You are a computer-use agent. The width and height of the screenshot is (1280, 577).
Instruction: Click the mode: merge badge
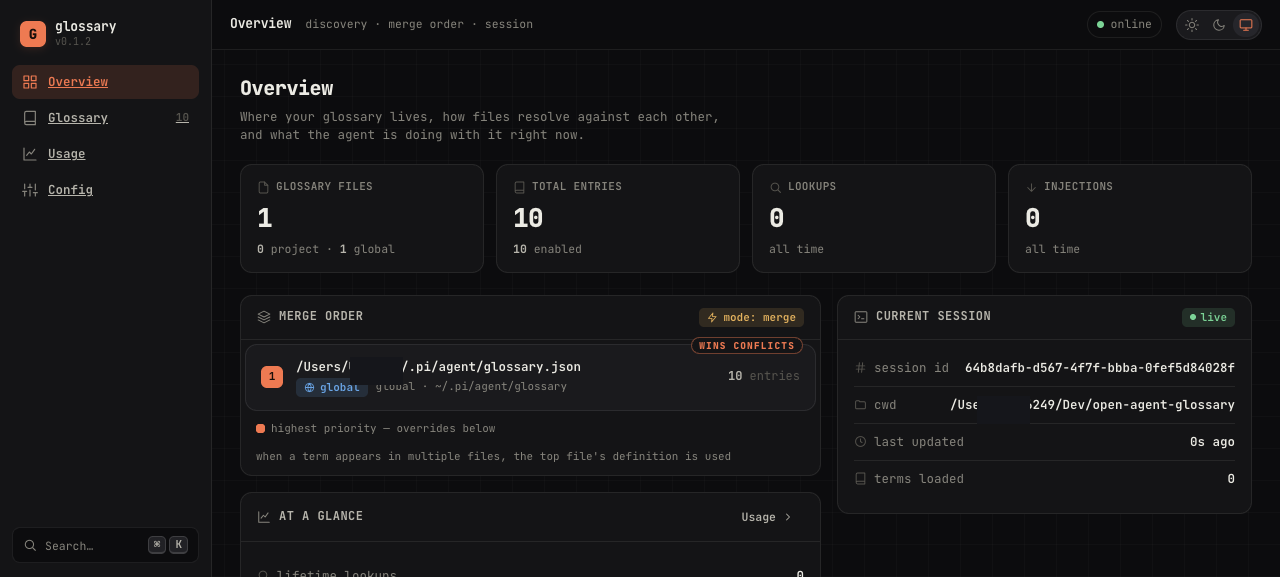point(751,318)
